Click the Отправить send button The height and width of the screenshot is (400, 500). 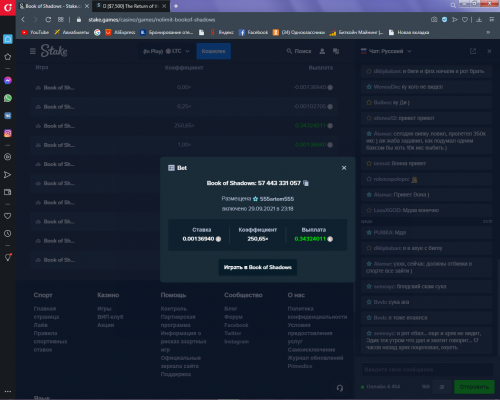[474, 387]
